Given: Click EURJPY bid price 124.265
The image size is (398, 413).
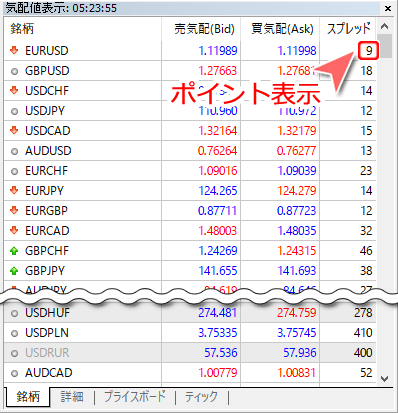Looking at the screenshot, I should click(218, 191).
